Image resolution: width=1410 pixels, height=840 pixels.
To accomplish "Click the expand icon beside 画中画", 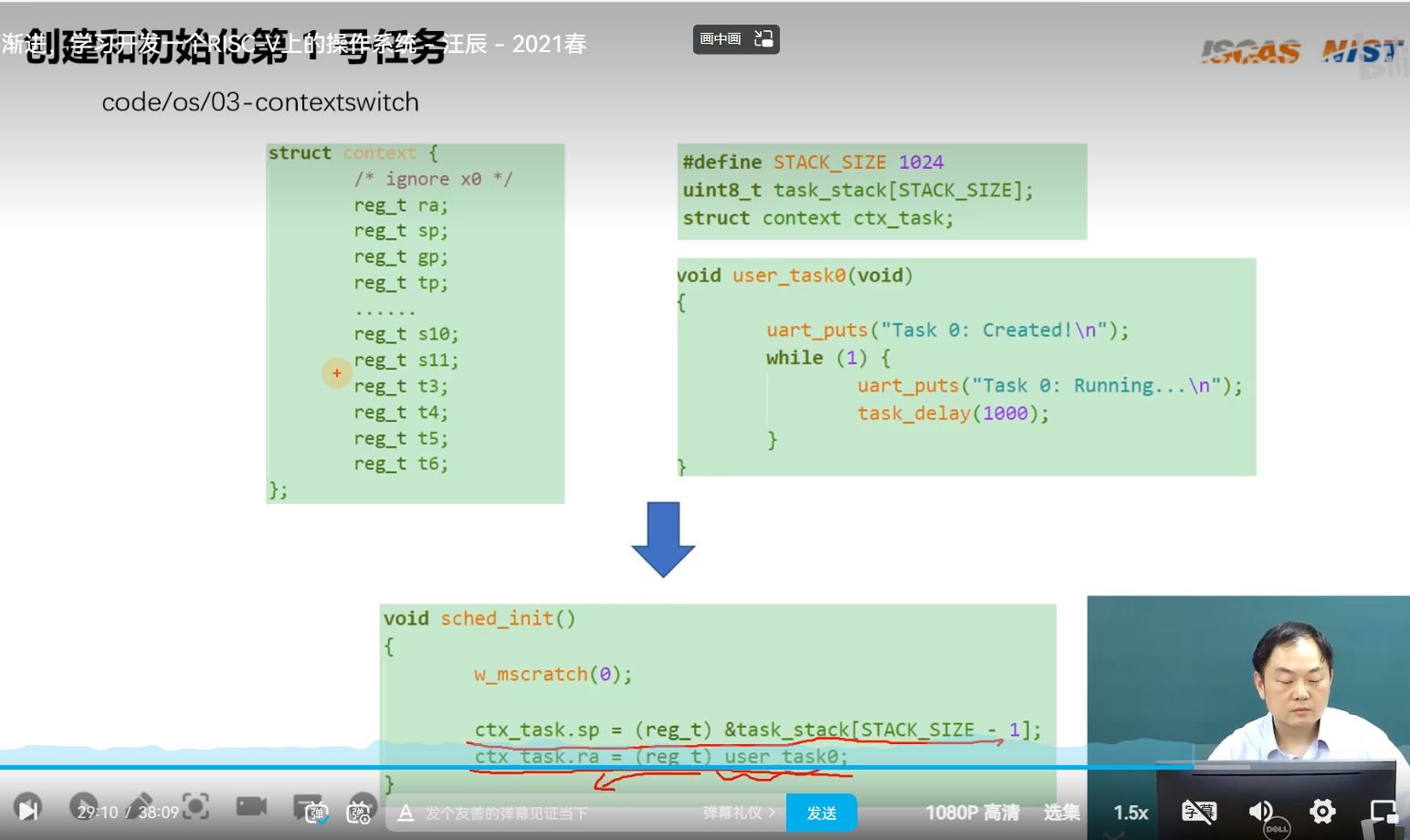I will click(x=763, y=38).
